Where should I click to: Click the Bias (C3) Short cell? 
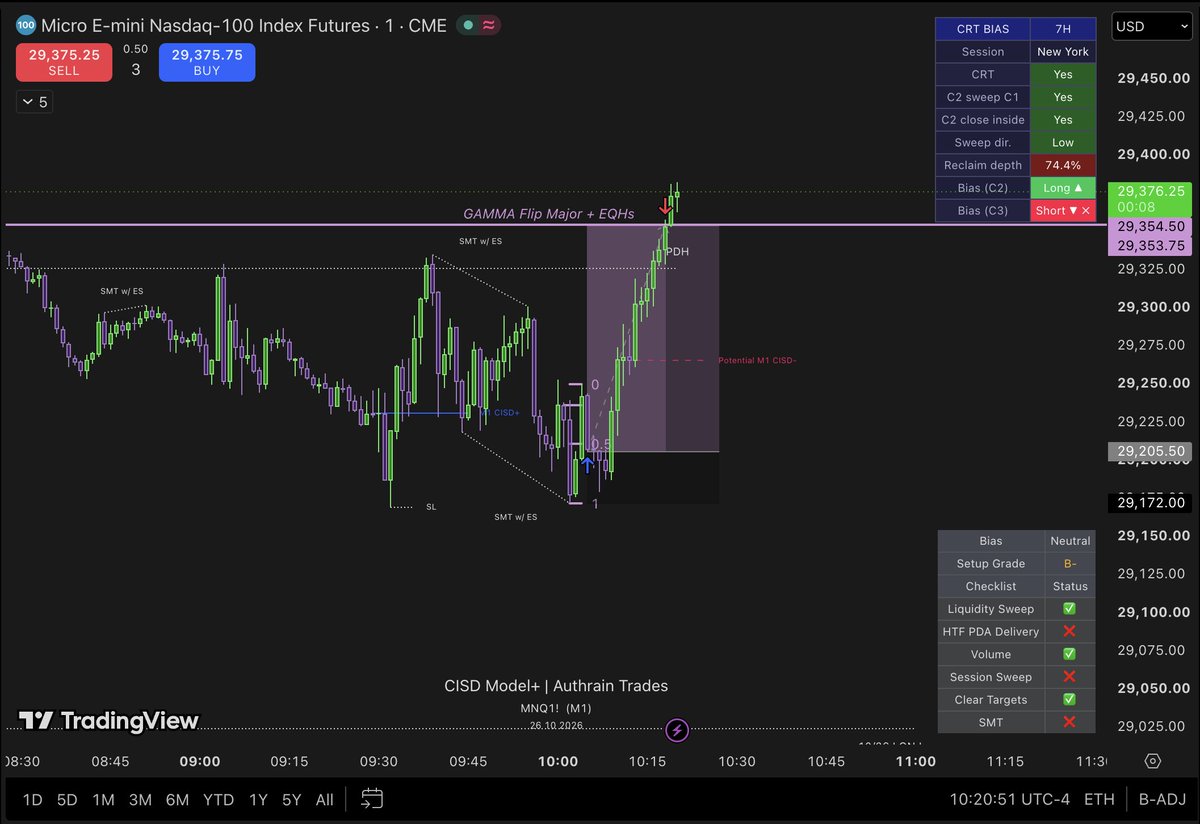pos(1063,211)
